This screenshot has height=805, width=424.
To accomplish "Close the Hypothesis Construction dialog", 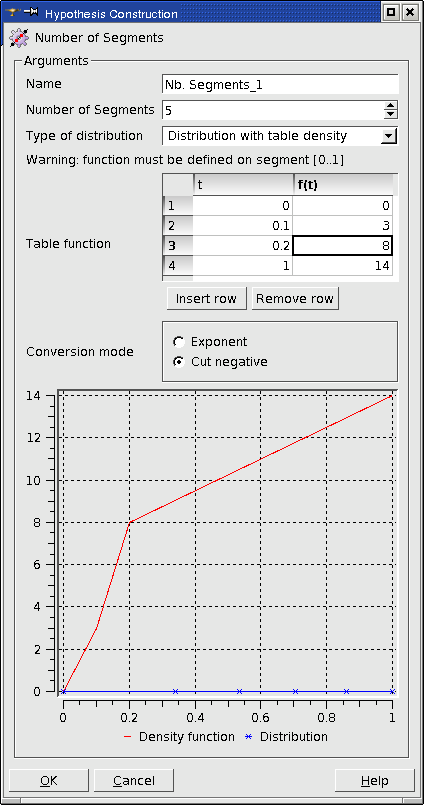I will (x=408, y=12).
